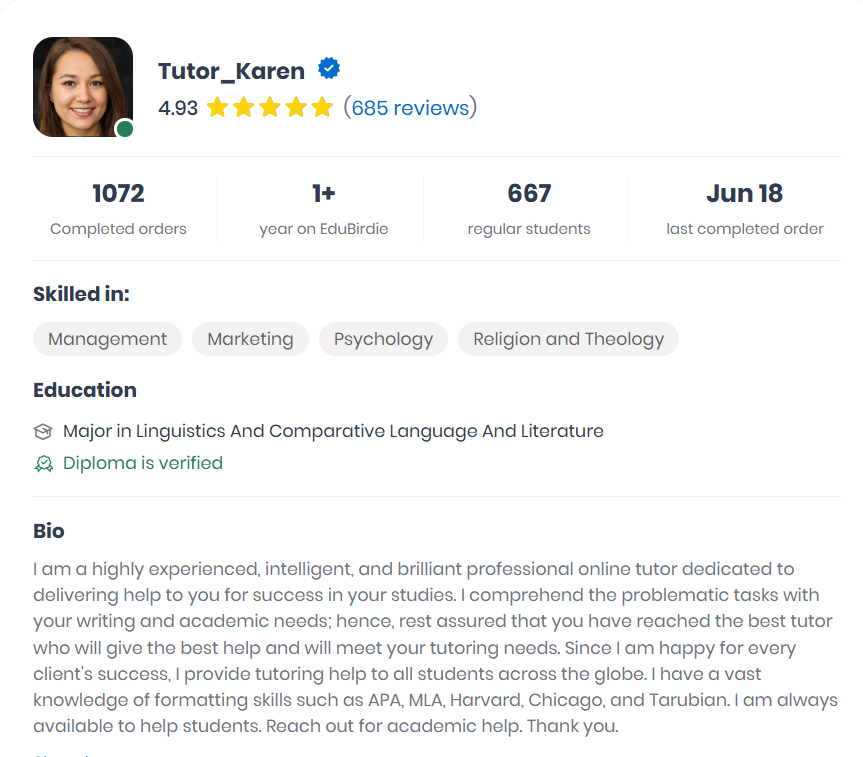Click the blue verified badge next to Tutor_Karen
Screen dimensions: 863x757
(x=329, y=68)
